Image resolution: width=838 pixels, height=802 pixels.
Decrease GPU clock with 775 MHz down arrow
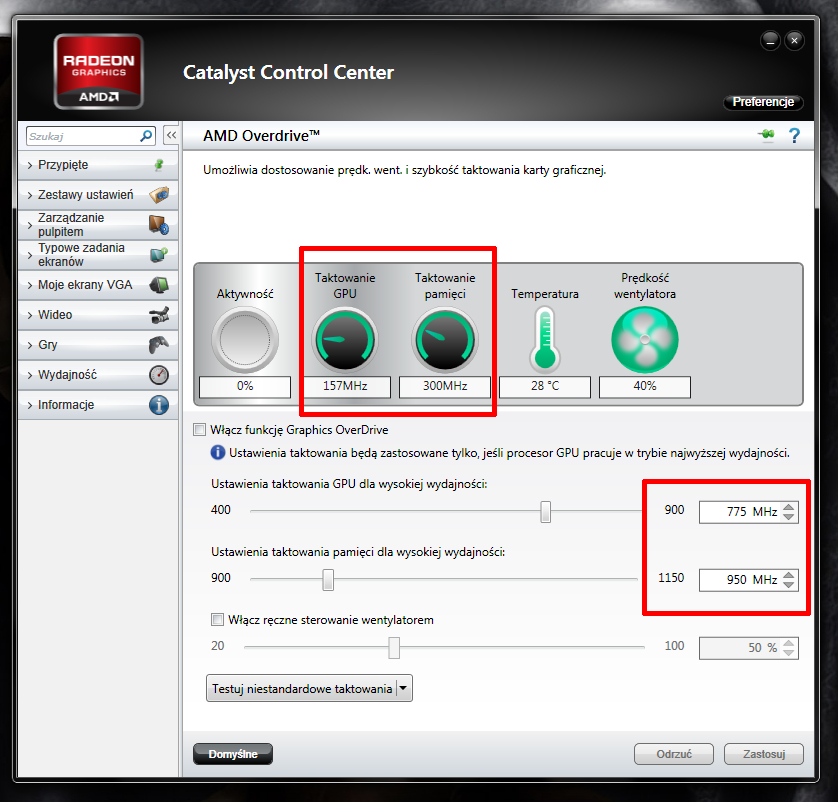[788, 517]
